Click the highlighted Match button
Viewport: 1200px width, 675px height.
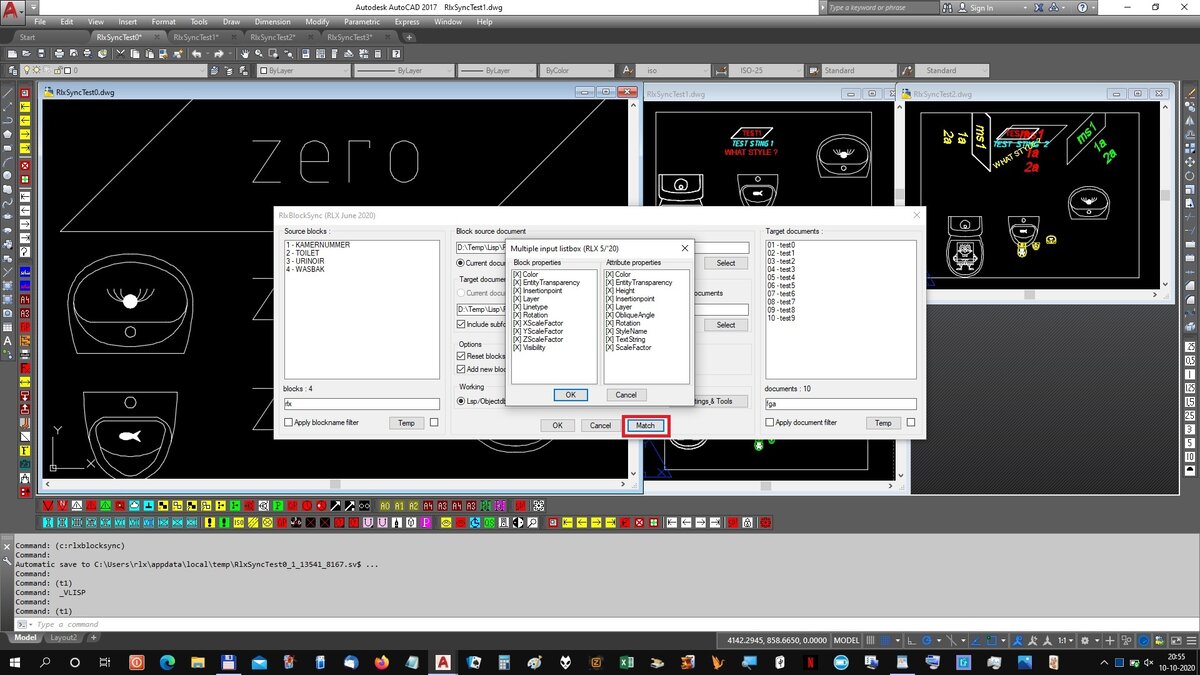(x=646, y=425)
